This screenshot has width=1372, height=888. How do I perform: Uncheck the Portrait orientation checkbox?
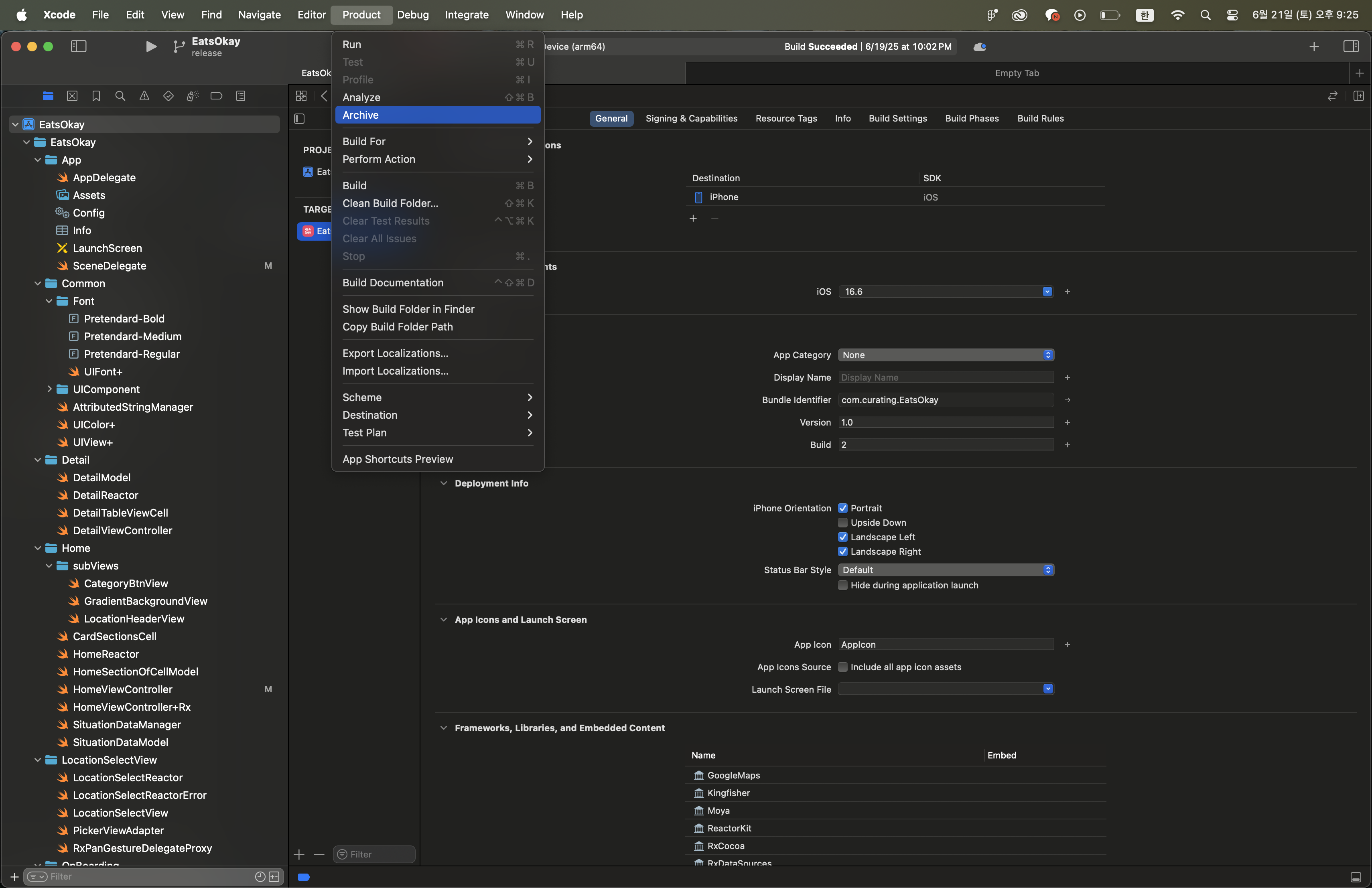[842, 508]
